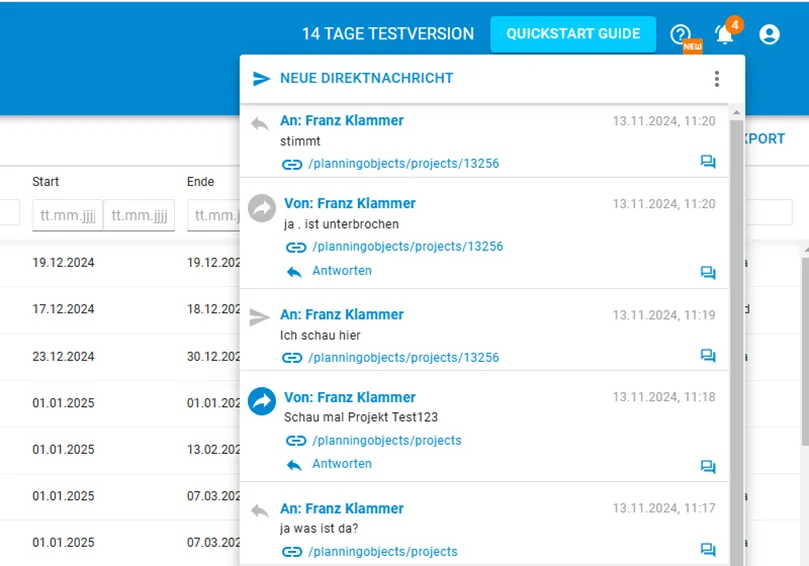Click 'An: Franz Klammer' above 'ja was ist da?'
This screenshot has height=566, width=809.
(x=342, y=509)
